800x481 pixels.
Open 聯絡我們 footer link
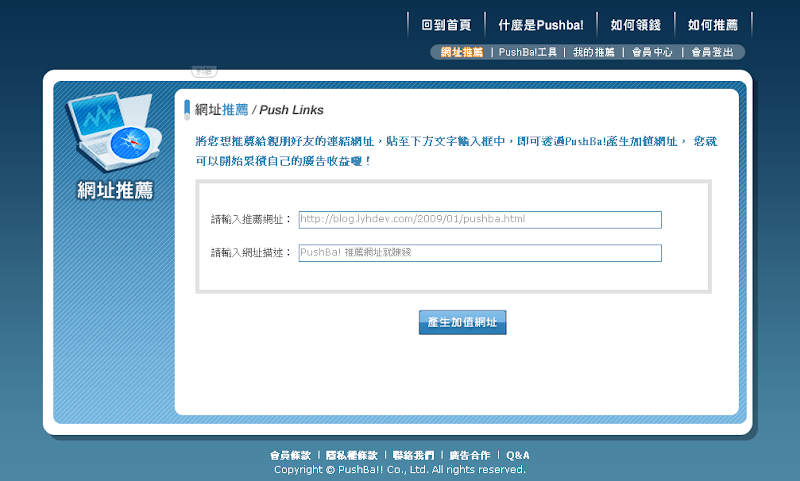413,455
